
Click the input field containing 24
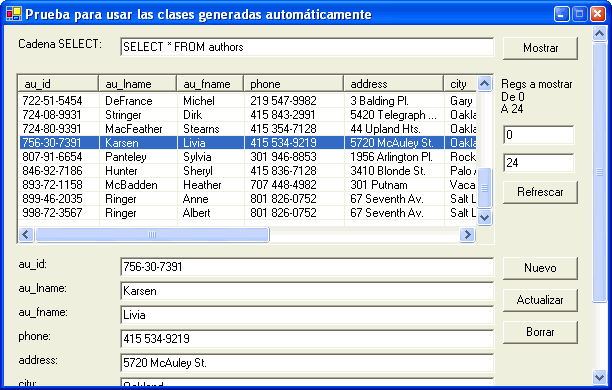click(538, 163)
